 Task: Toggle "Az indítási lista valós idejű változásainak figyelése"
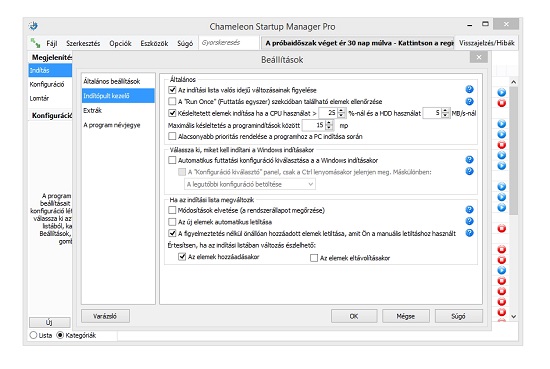(x=172, y=90)
